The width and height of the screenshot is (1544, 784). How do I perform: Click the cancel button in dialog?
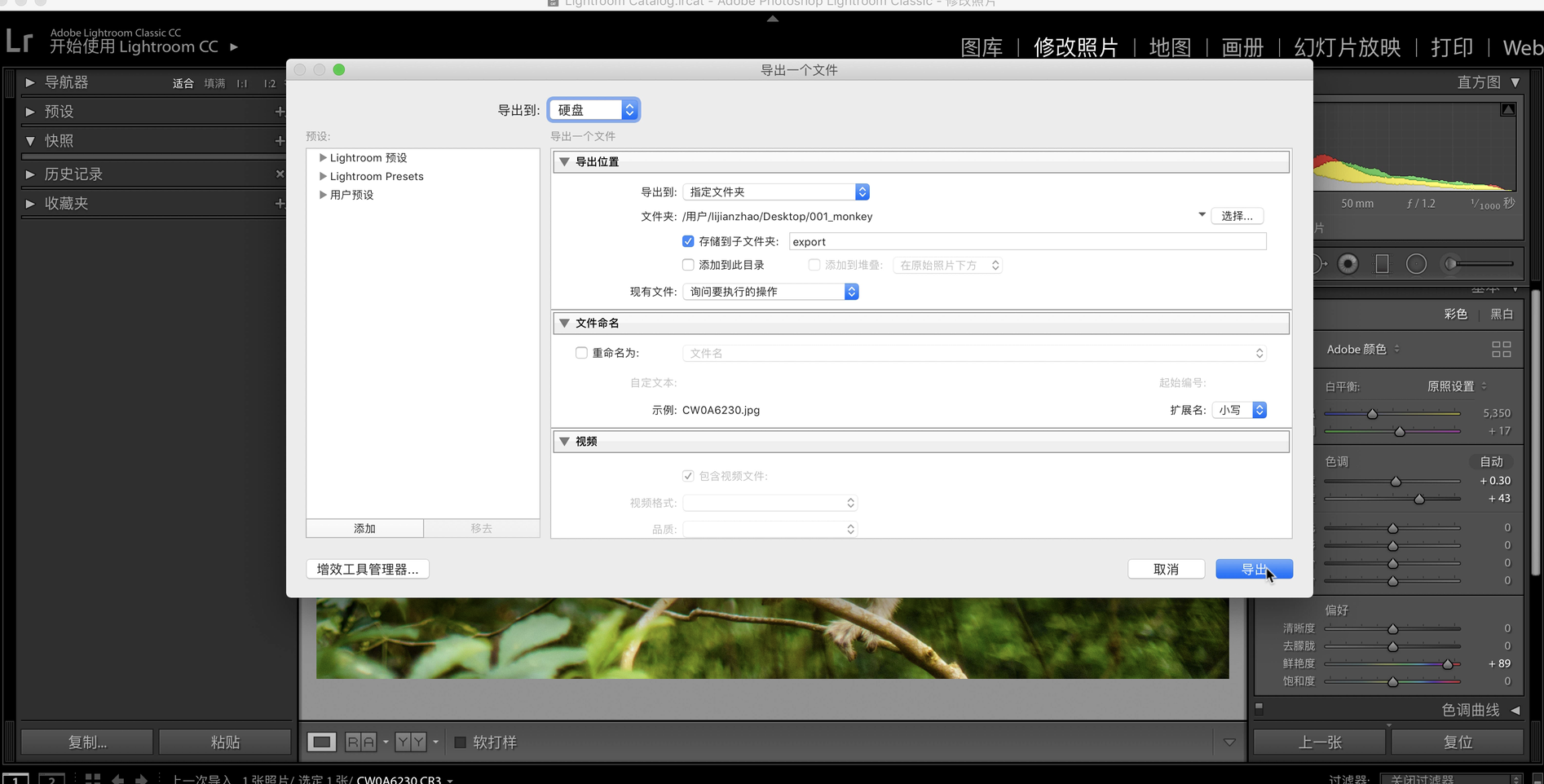pos(1166,569)
